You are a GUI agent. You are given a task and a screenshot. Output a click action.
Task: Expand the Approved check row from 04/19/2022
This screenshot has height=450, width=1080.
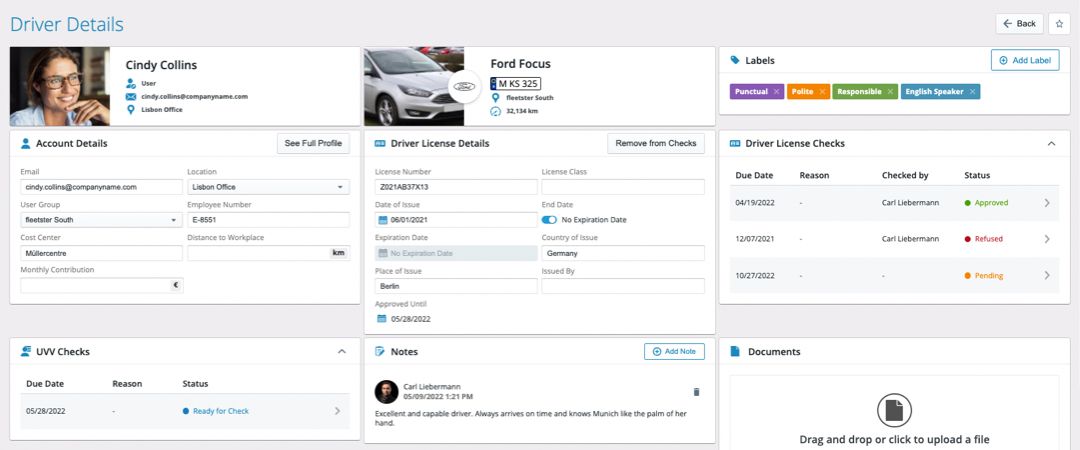coord(1047,203)
